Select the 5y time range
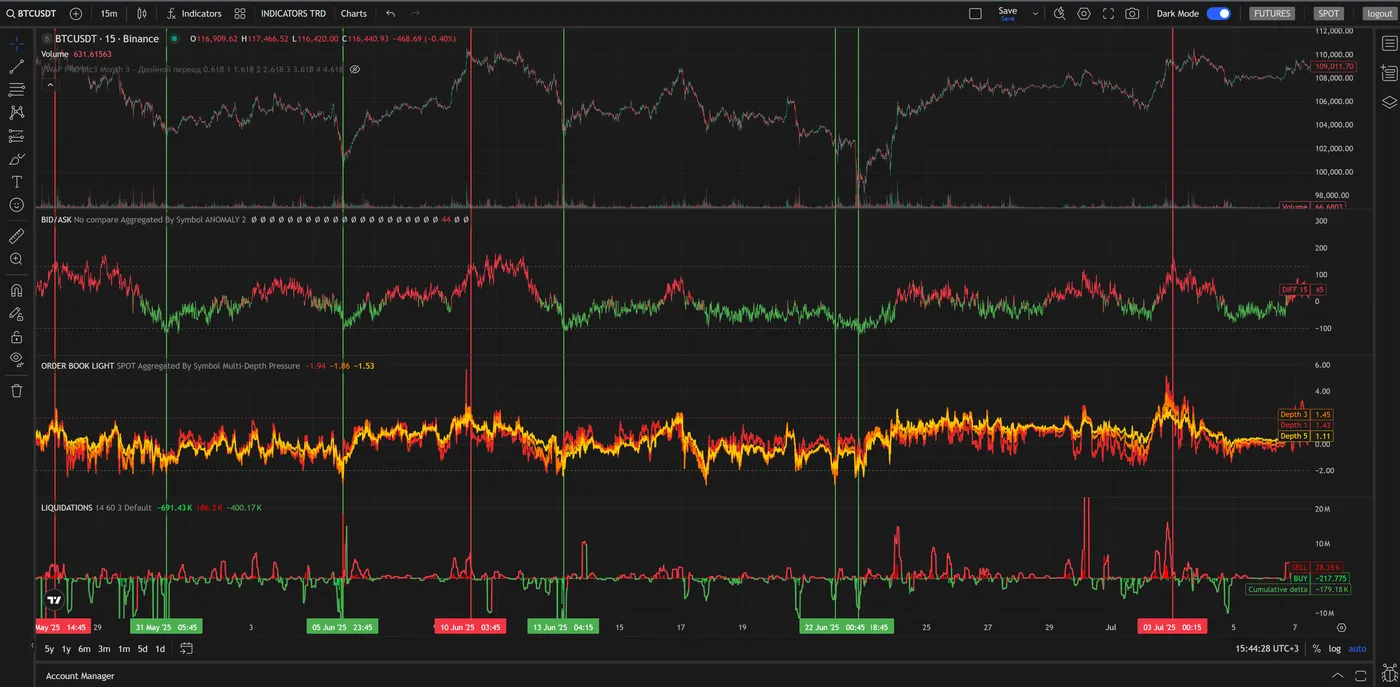The height and width of the screenshot is (687, 1400). pyautogui.click(x=50, y=649)
